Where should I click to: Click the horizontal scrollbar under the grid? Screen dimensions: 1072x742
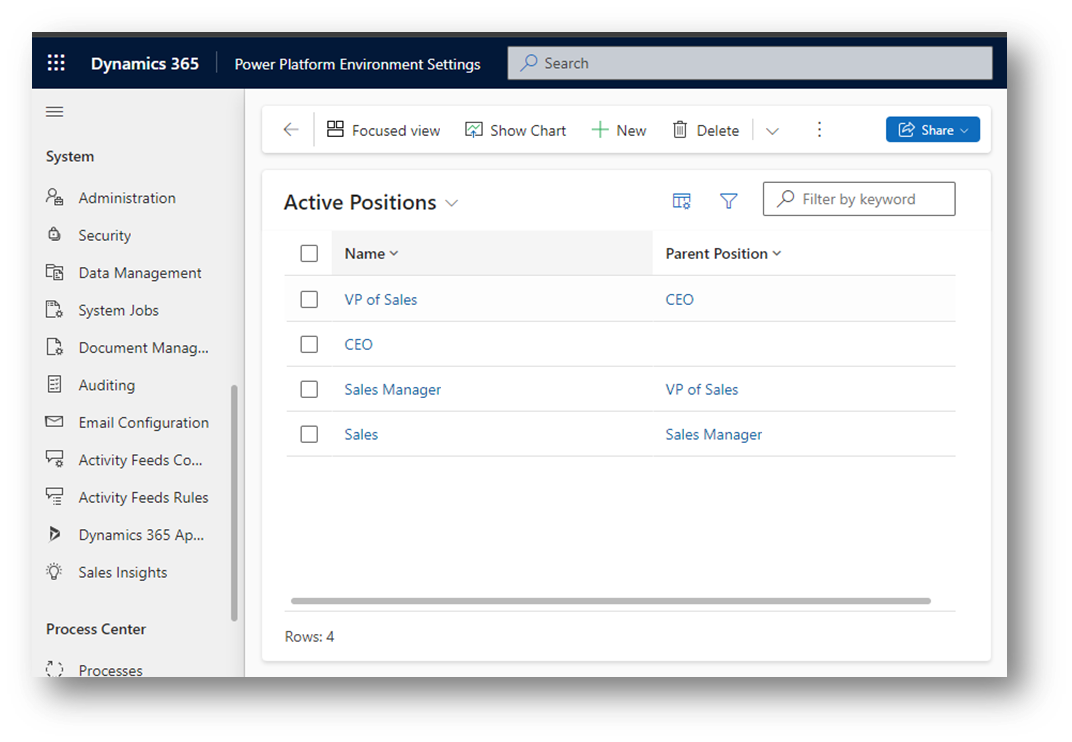610,601
